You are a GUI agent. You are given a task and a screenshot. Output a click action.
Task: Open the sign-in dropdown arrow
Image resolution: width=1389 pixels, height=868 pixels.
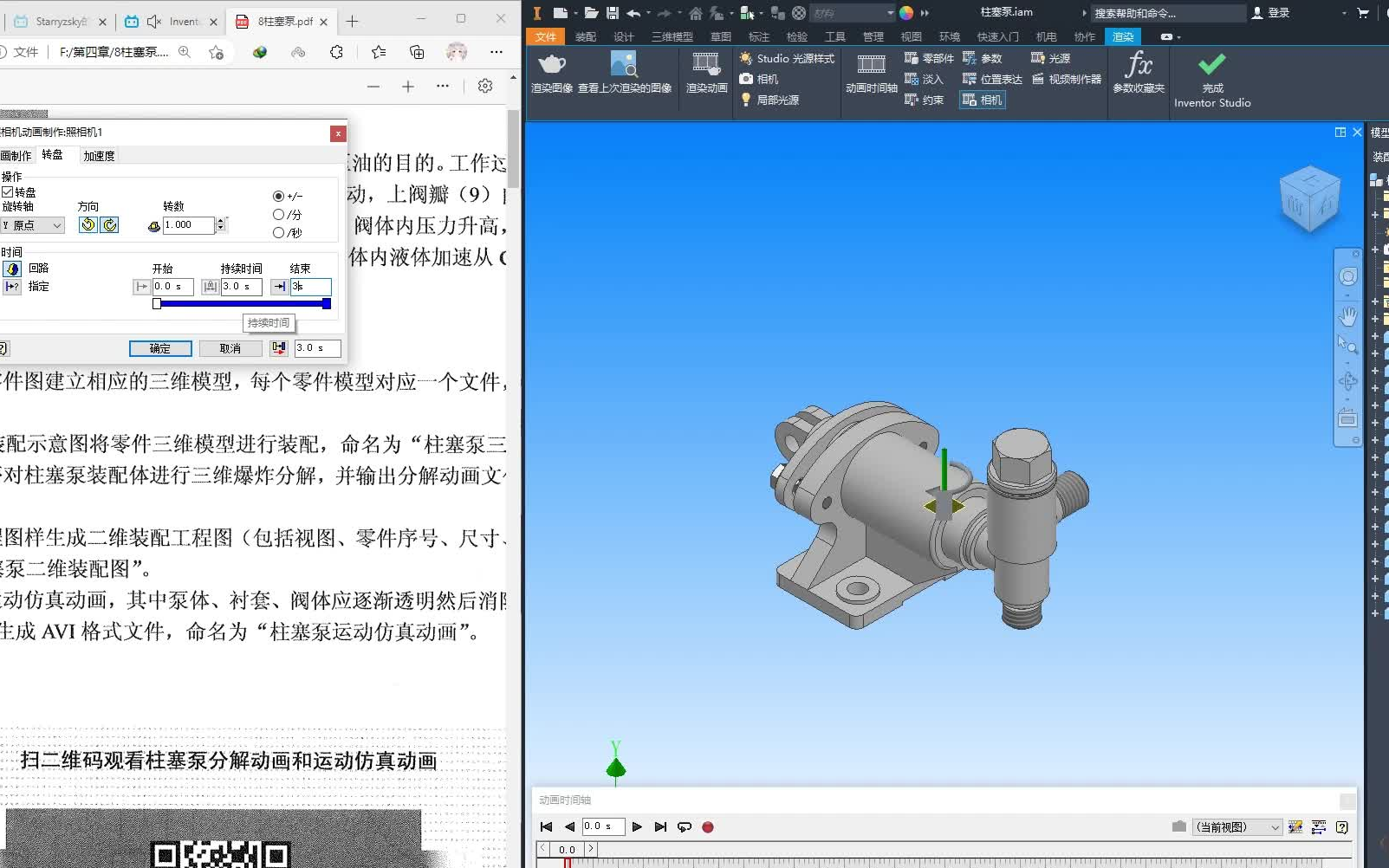pos(1344,13)
